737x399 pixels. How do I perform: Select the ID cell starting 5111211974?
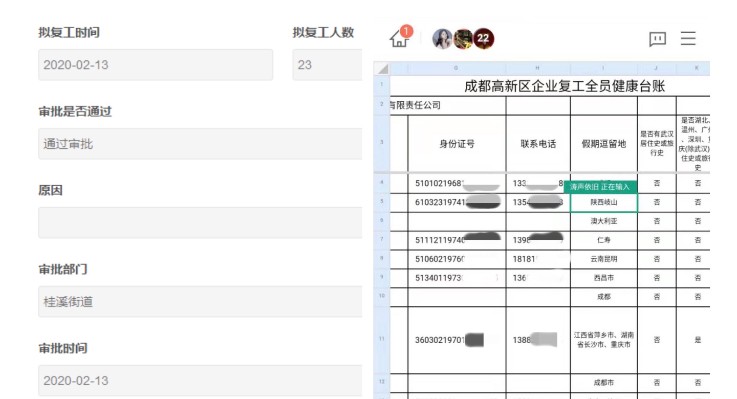[457, 240]
